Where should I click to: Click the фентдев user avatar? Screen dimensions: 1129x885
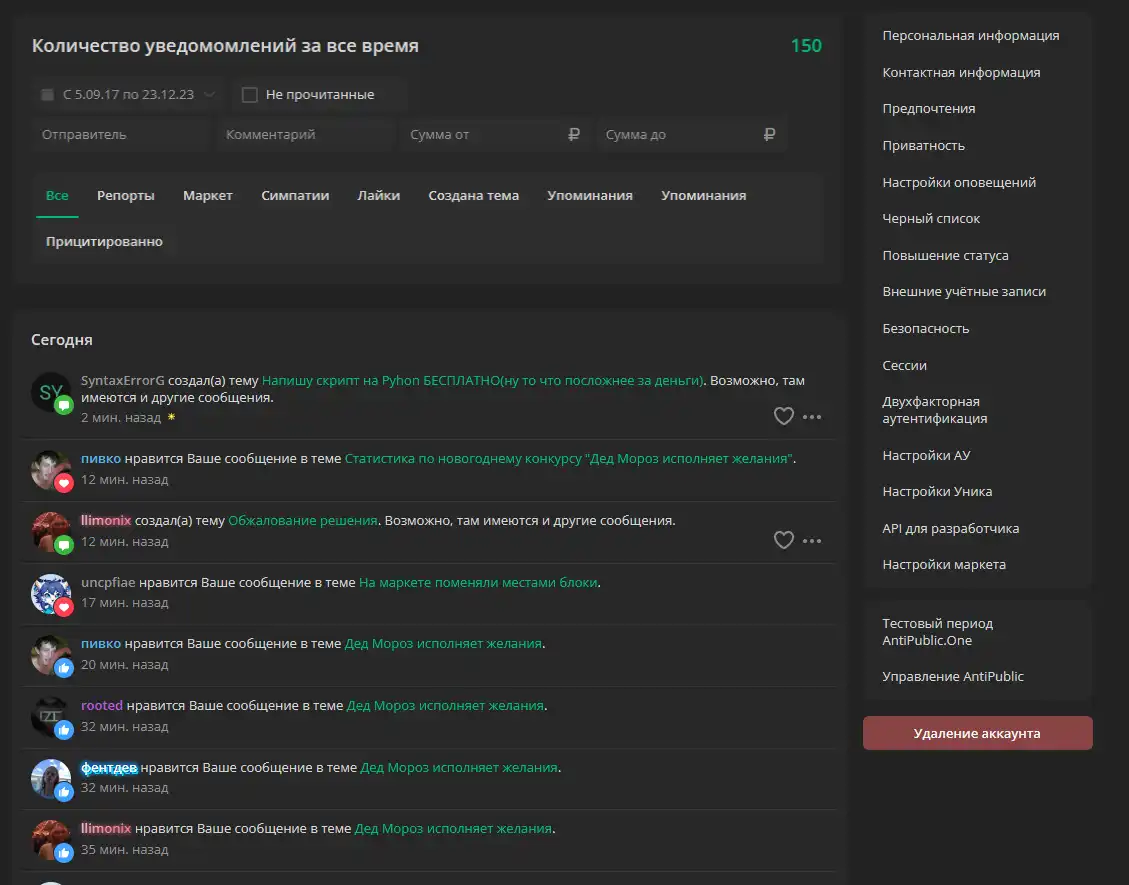pyautogui.click(x=50, y=778)
